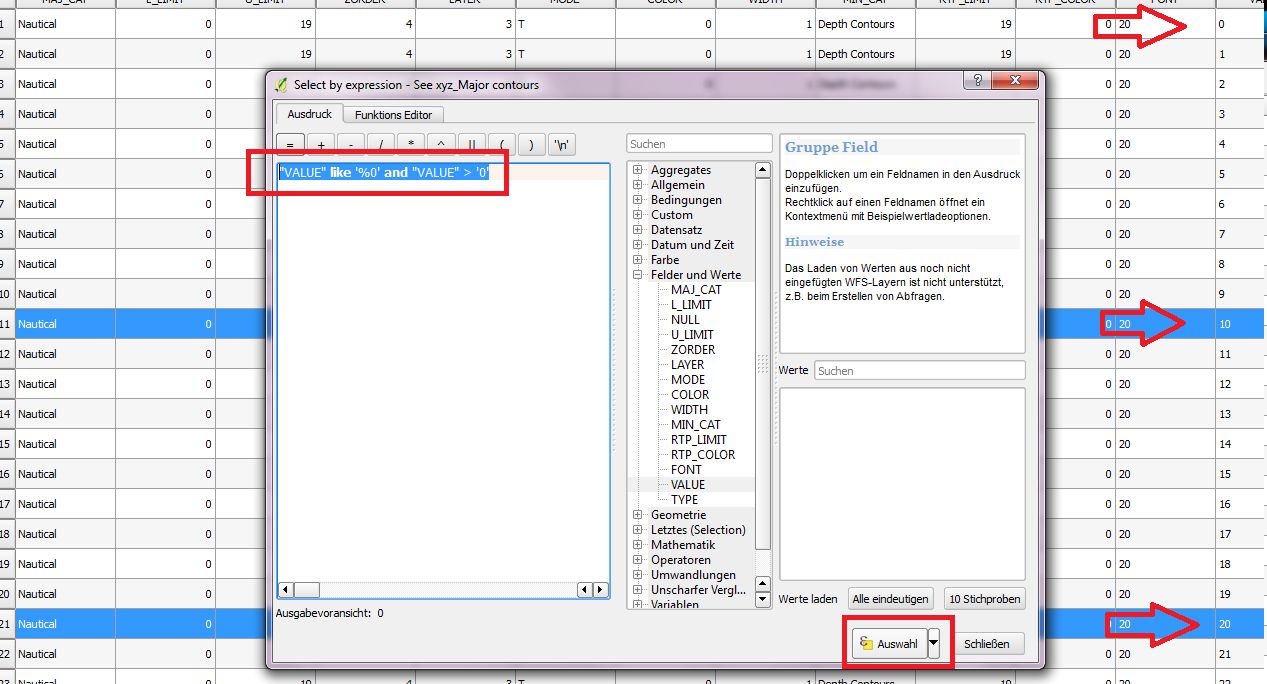Image resolution: width=1267 pixels, height=684 pixels.
Task: Expand the Aggregates function group
Action: click(x=637, y=170)
